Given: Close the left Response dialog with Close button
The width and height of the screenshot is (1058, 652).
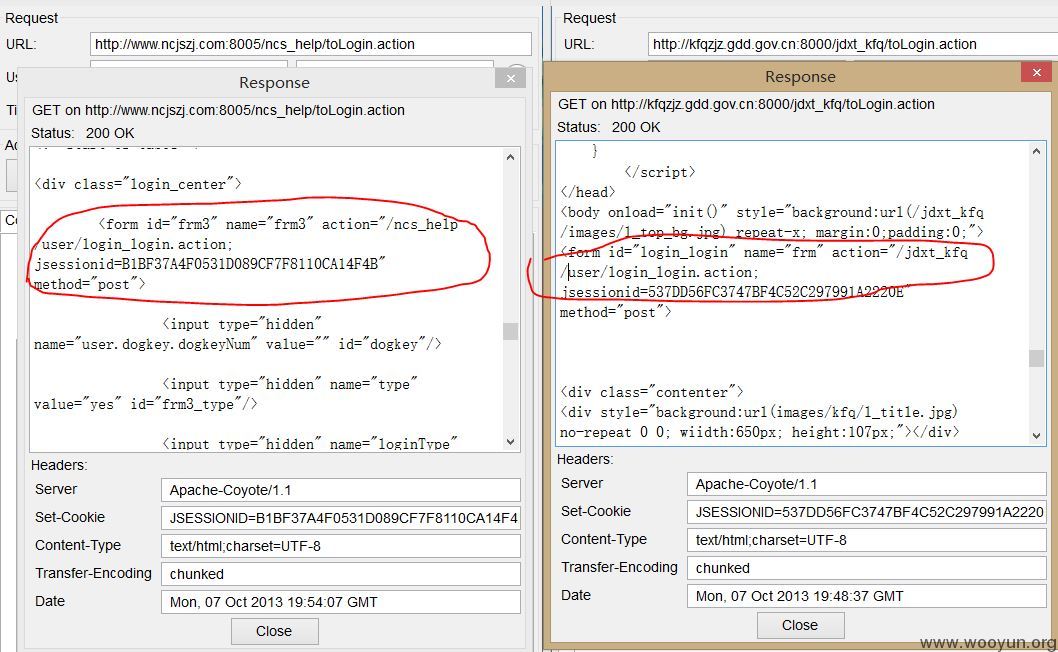Looking at the screenshot, I should [x=274, y=631].
